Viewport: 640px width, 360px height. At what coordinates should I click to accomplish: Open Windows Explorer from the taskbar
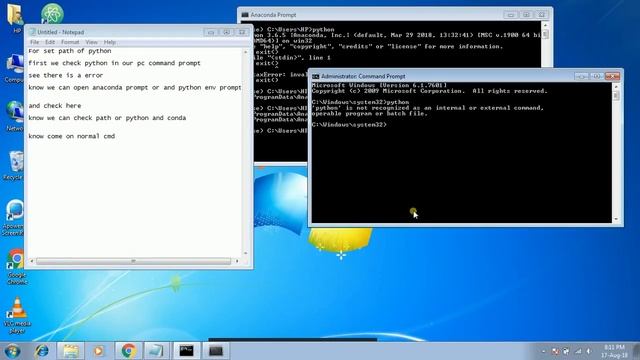[71, 351]
